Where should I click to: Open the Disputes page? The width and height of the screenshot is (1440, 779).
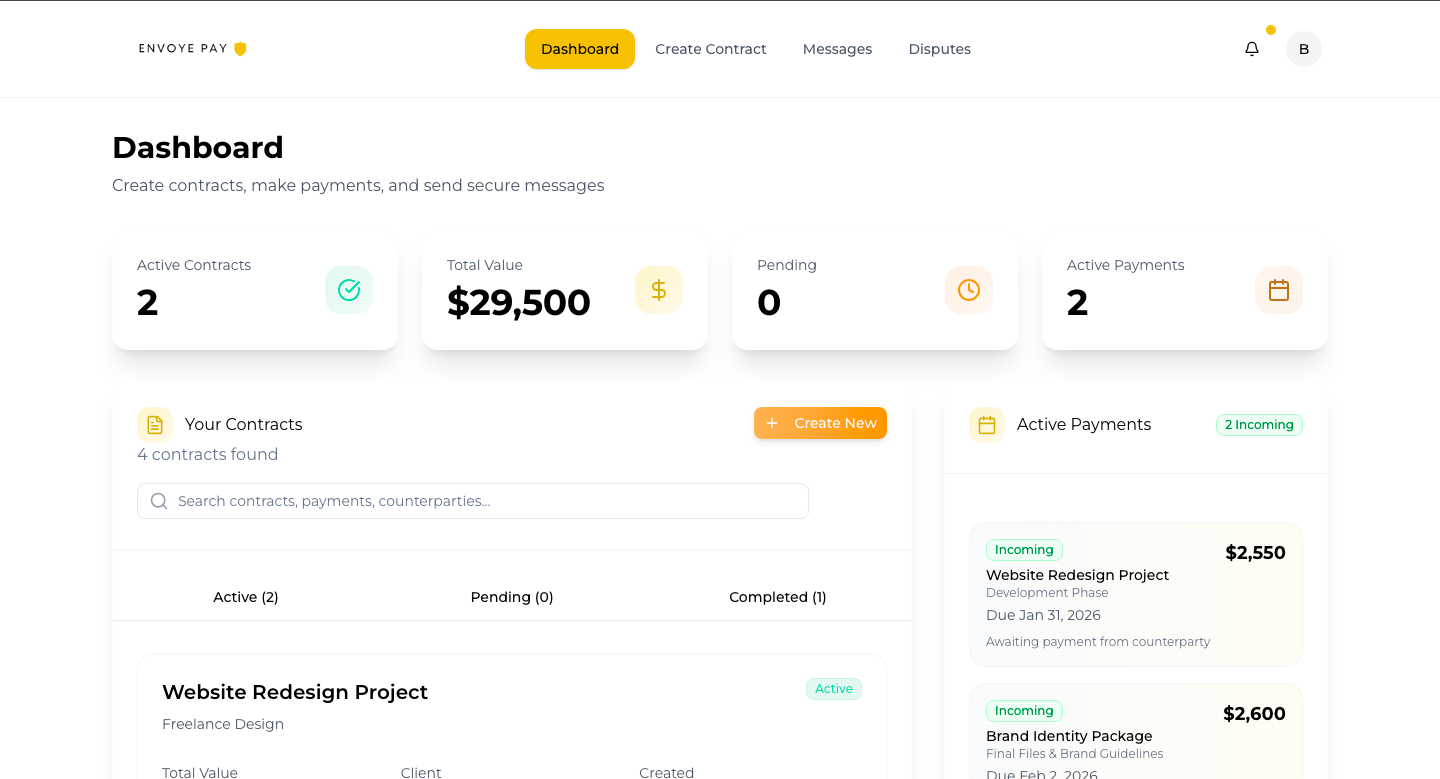[x=939, y=49]
